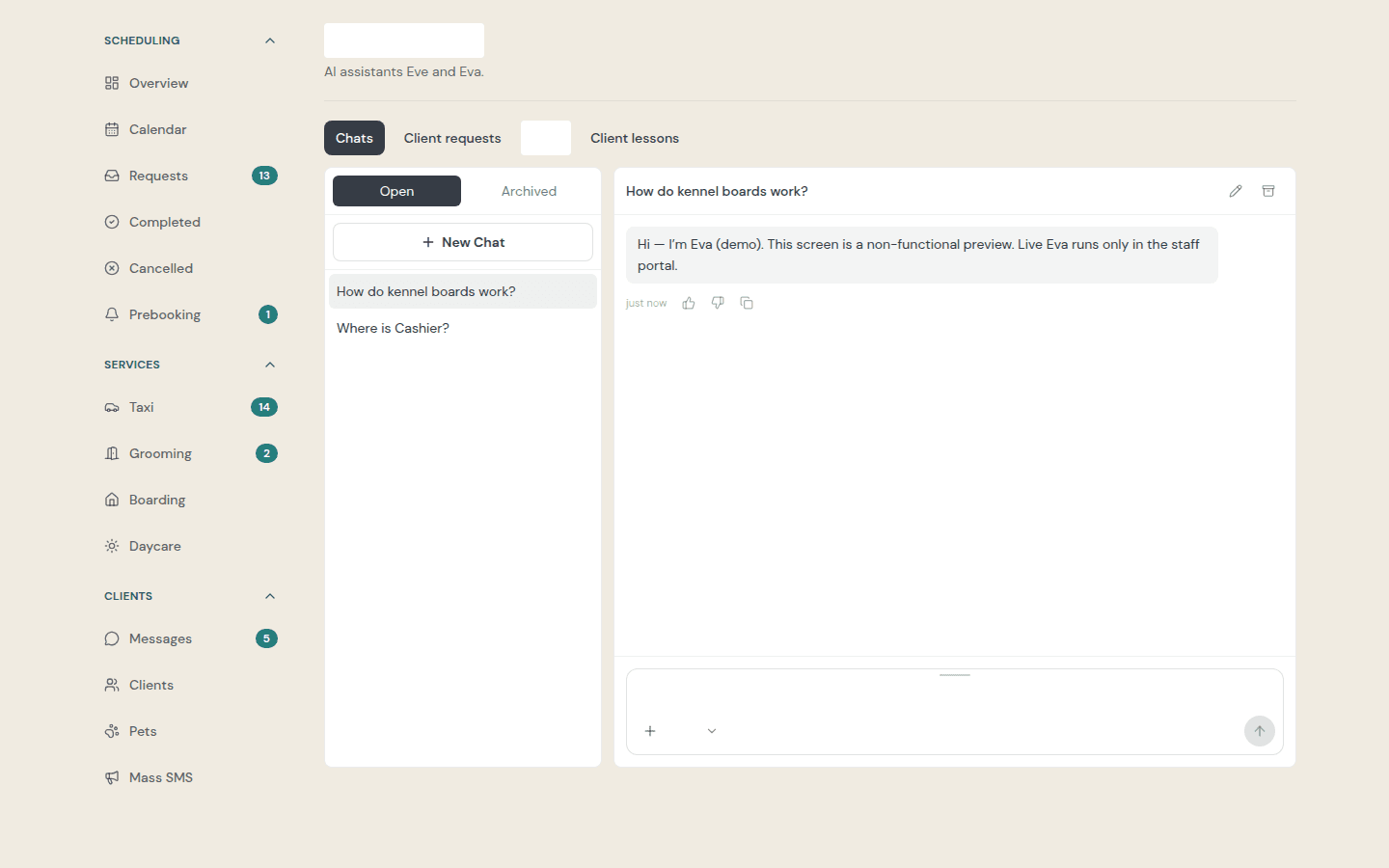
Task: Select the 'Where is Cashier?' chat
Action: click(463, 328)
